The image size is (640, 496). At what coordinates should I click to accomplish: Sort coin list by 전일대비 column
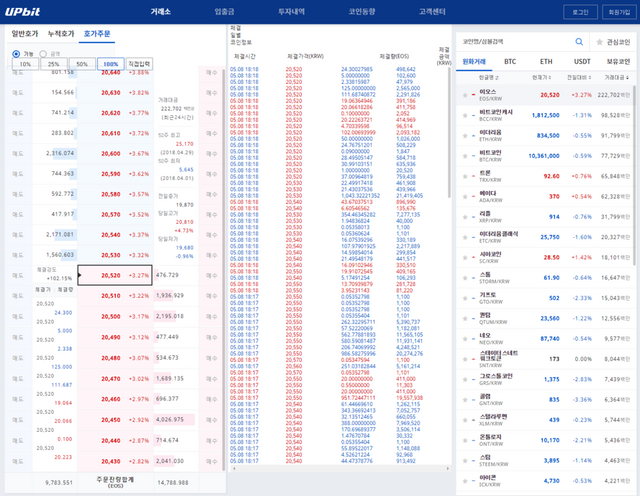point(579,78)
